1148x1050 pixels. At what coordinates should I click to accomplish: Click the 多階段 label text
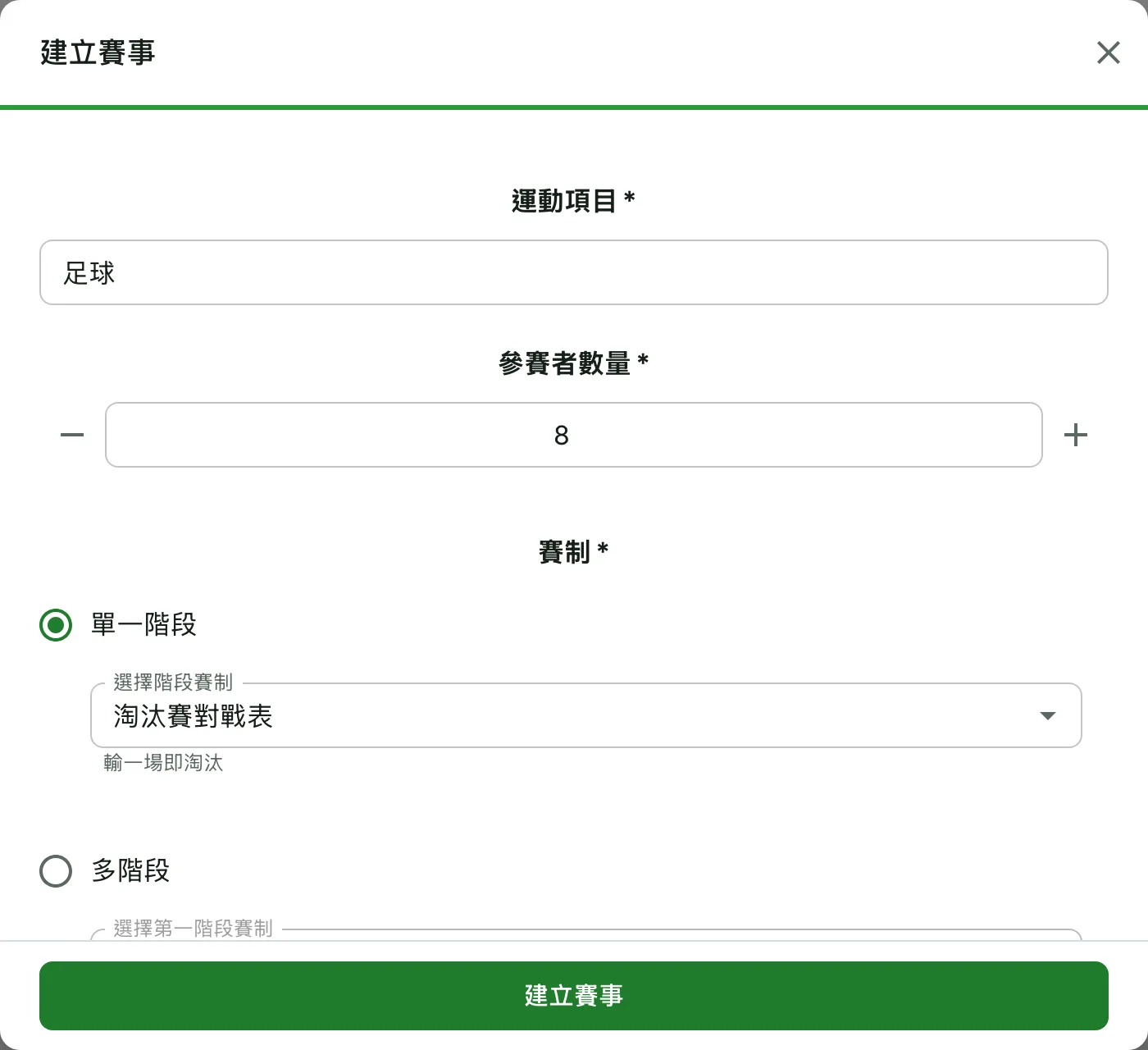[x=130, y=871]
